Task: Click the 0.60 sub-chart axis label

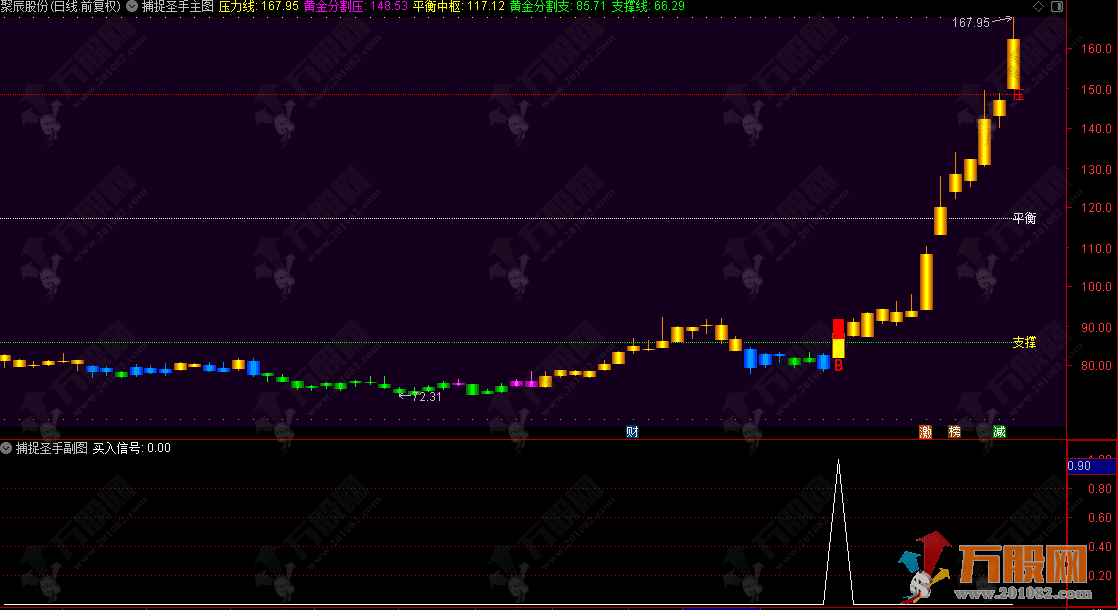Action: (1099, 517)
